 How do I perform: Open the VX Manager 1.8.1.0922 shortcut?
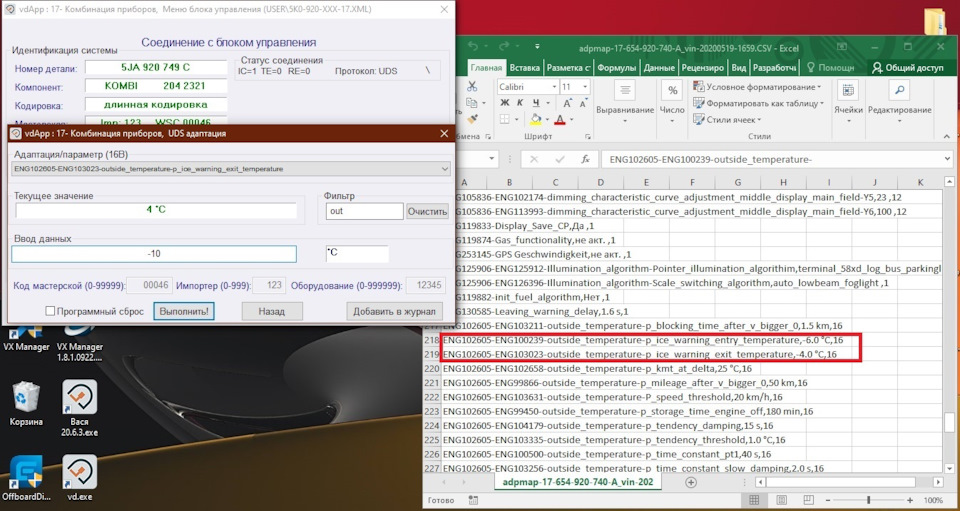80,343
